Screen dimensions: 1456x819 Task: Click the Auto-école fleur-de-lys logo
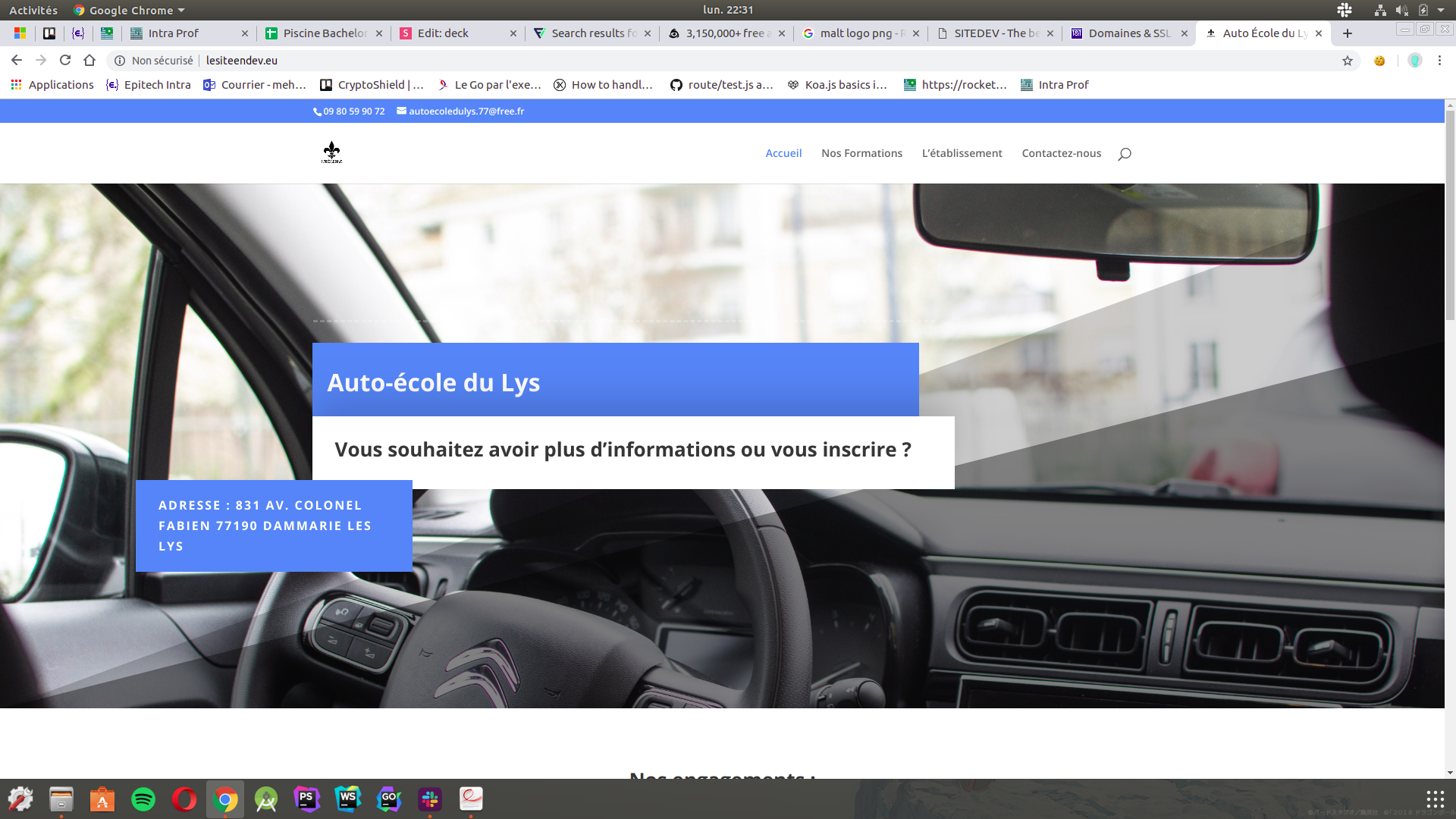(x=331, y=152)
